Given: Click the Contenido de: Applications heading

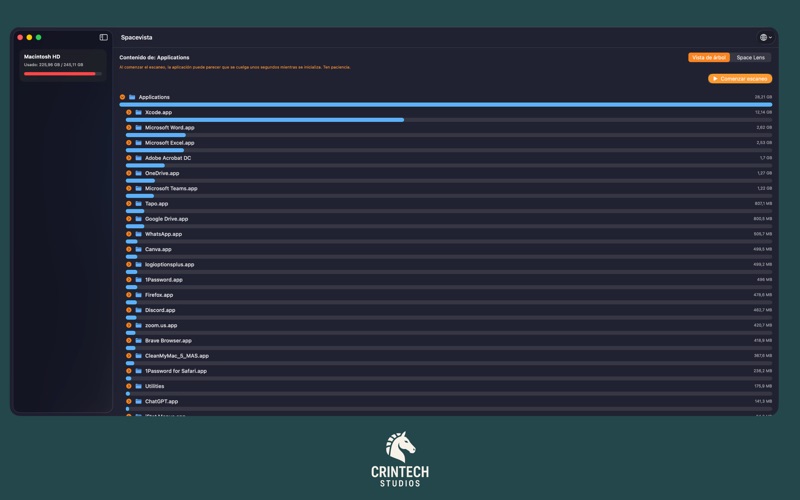Looking at the screenshot, I should (154, 58).
